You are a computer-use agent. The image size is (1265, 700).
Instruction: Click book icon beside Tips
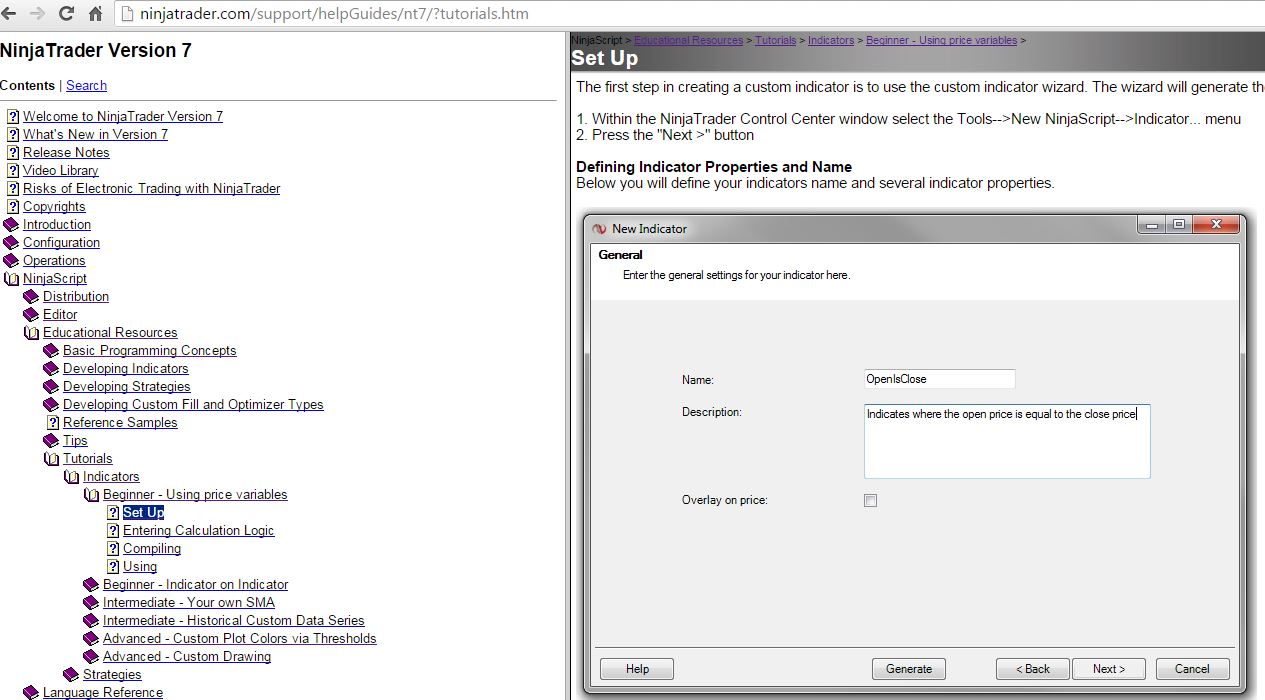(51, 440)
